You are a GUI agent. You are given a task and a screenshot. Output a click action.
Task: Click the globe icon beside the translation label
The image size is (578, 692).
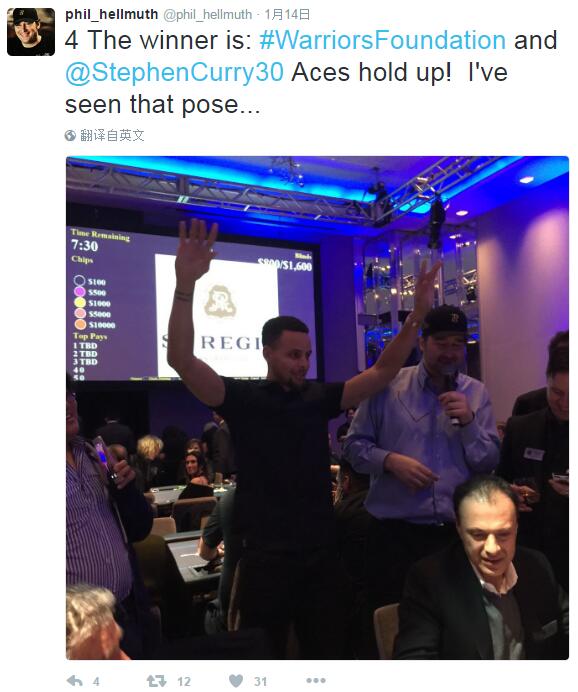point(70,135)
